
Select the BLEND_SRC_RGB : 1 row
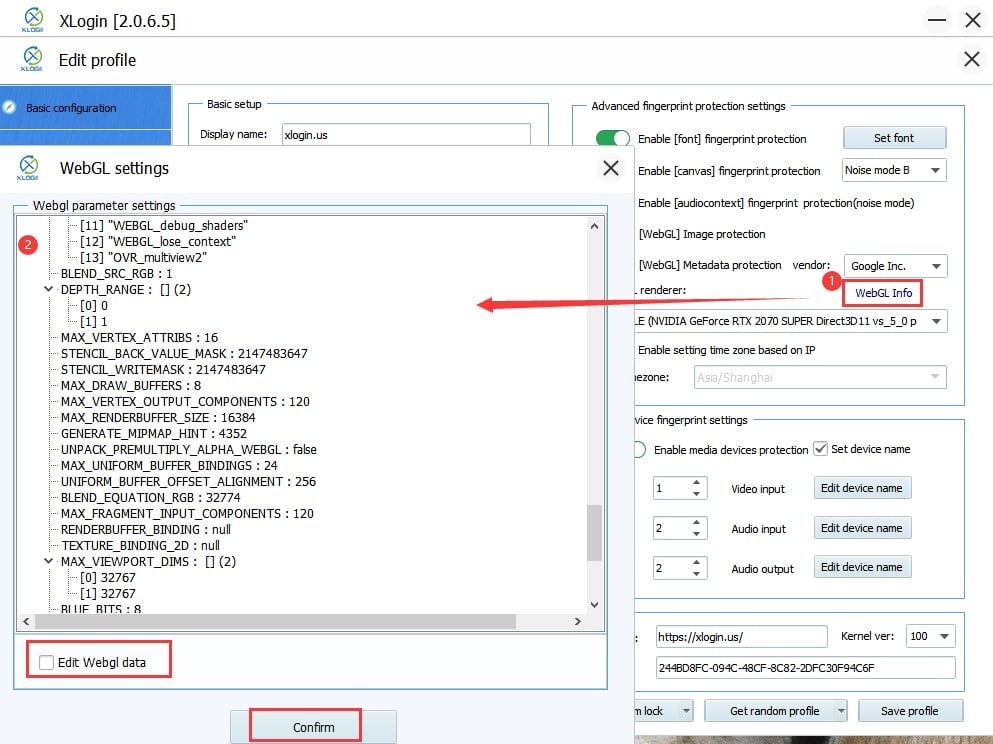(117, 274)
